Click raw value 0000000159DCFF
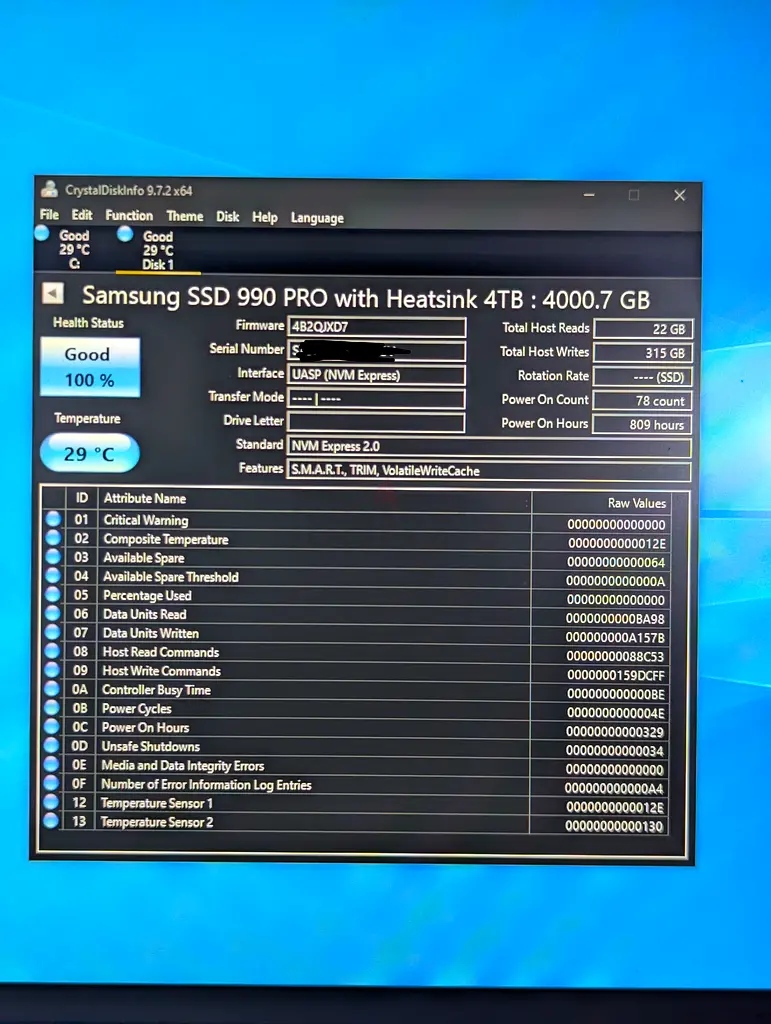This screenshot has width=771, height=1024. click(x=616, y=675)
